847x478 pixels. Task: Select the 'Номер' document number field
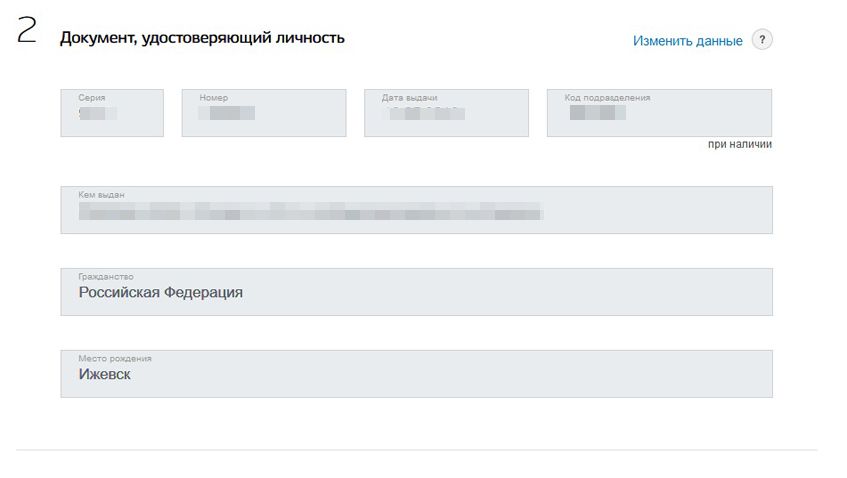tap(264, 113)
